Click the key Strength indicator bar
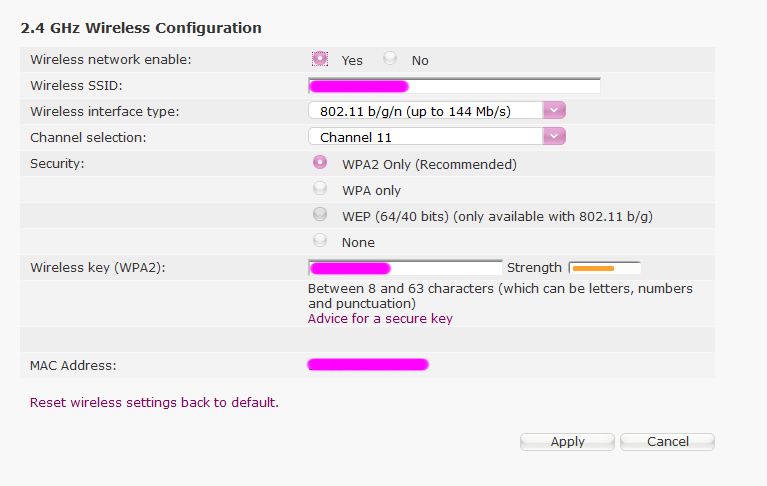The image size is (767, 486). click(x=604, y=268)
